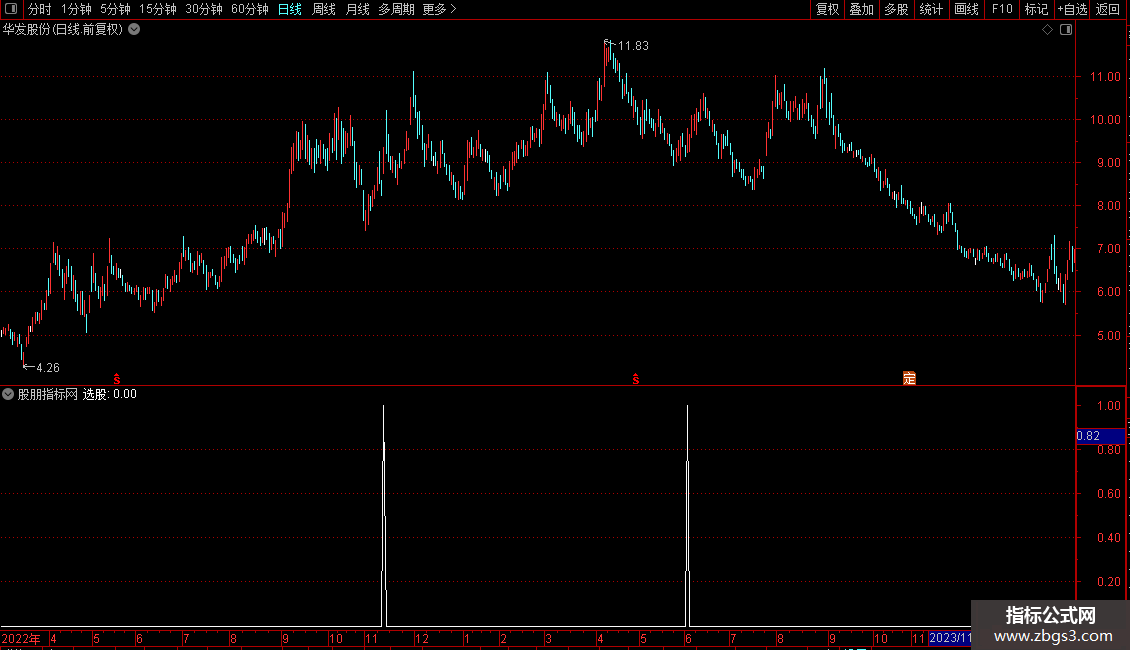Image resolution: width=1130 pixels, height=650 pixels.
Task: Click the red S marker near April 2023
Action: coord(636,379)
